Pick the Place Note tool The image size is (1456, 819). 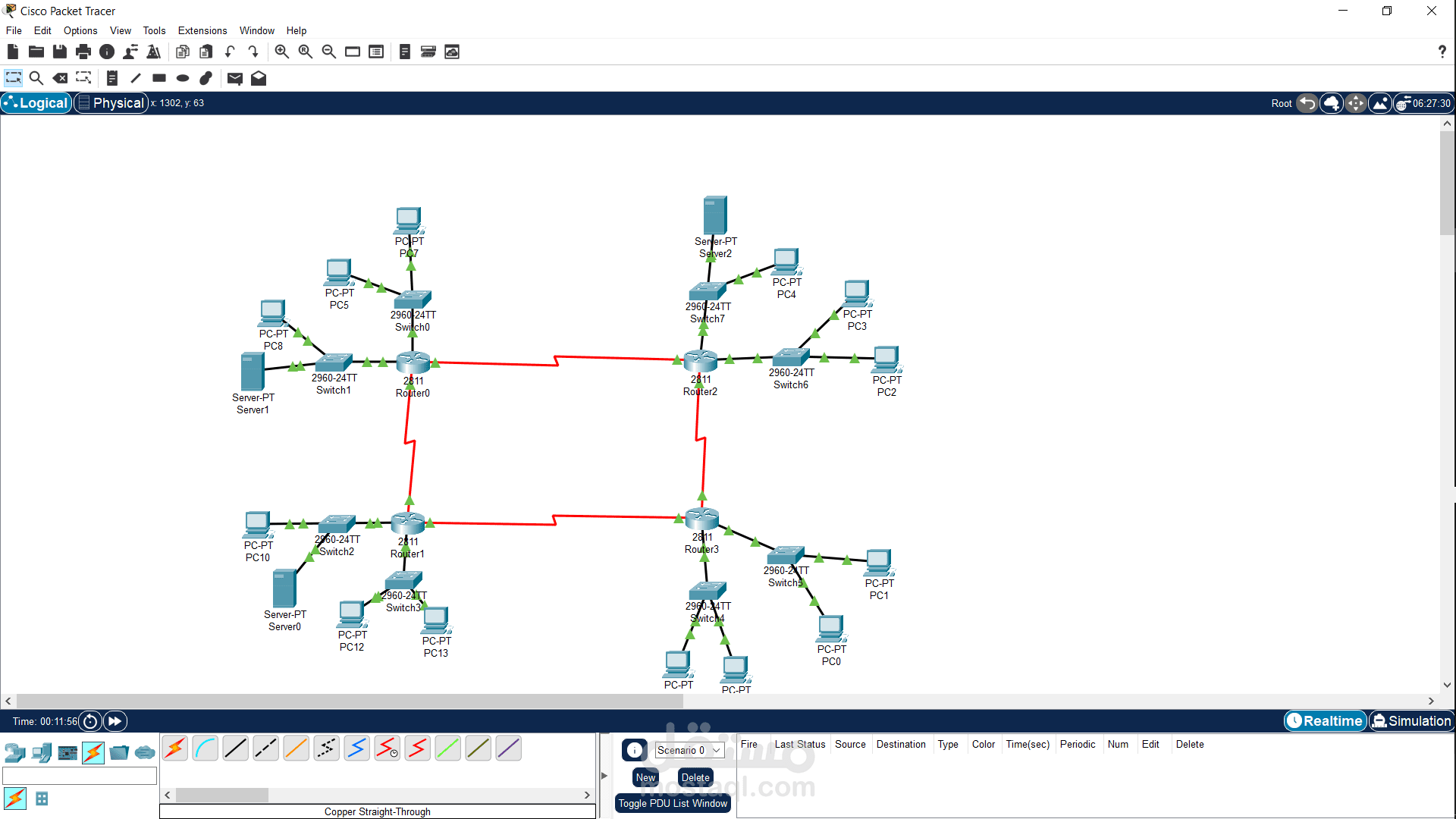112,78
